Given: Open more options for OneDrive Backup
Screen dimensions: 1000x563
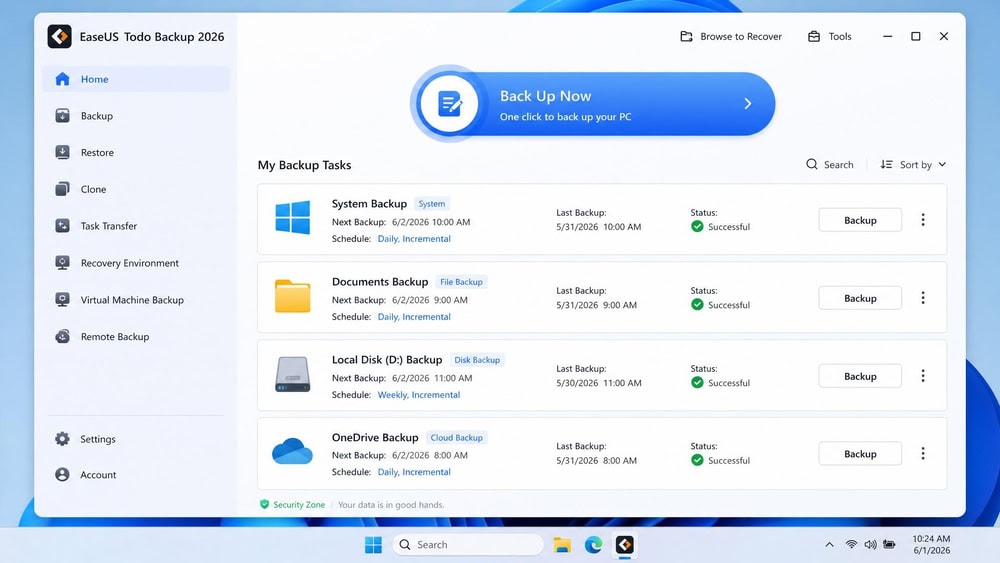Looking at the screenshot, I should coord(923,454).
